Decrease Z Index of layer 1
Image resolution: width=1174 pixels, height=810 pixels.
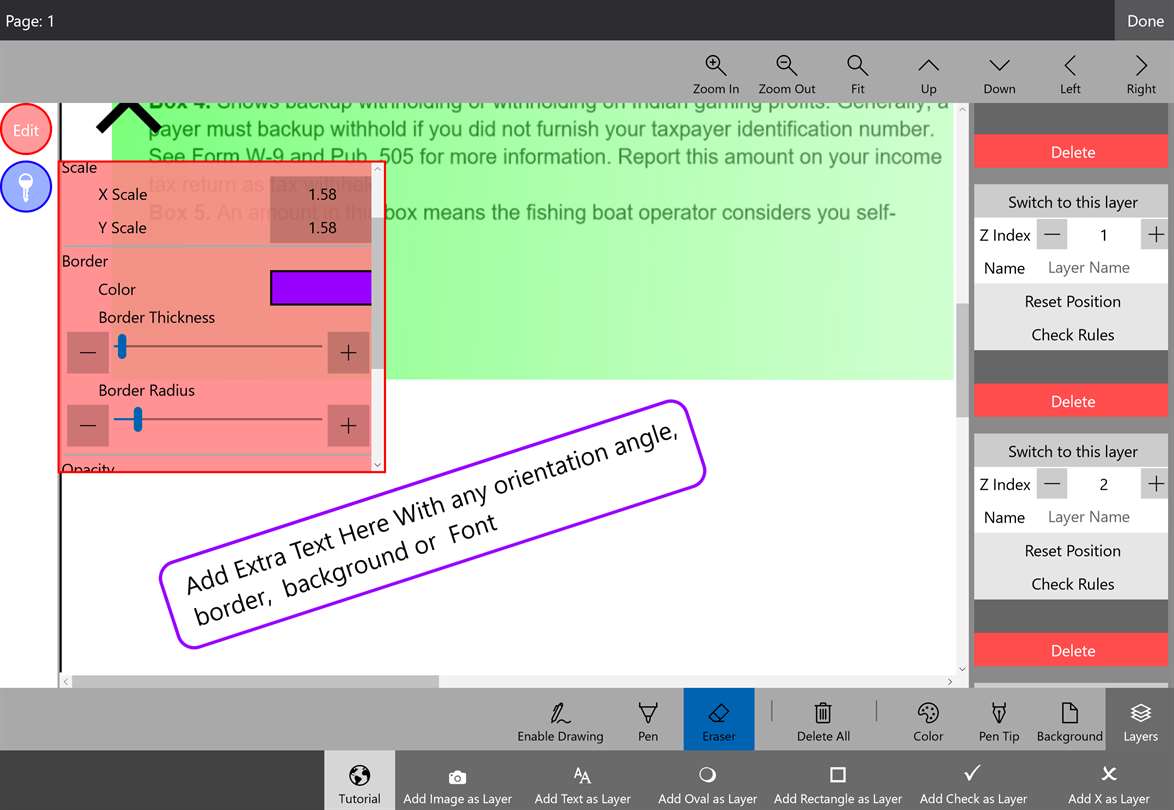point(1052,235)
